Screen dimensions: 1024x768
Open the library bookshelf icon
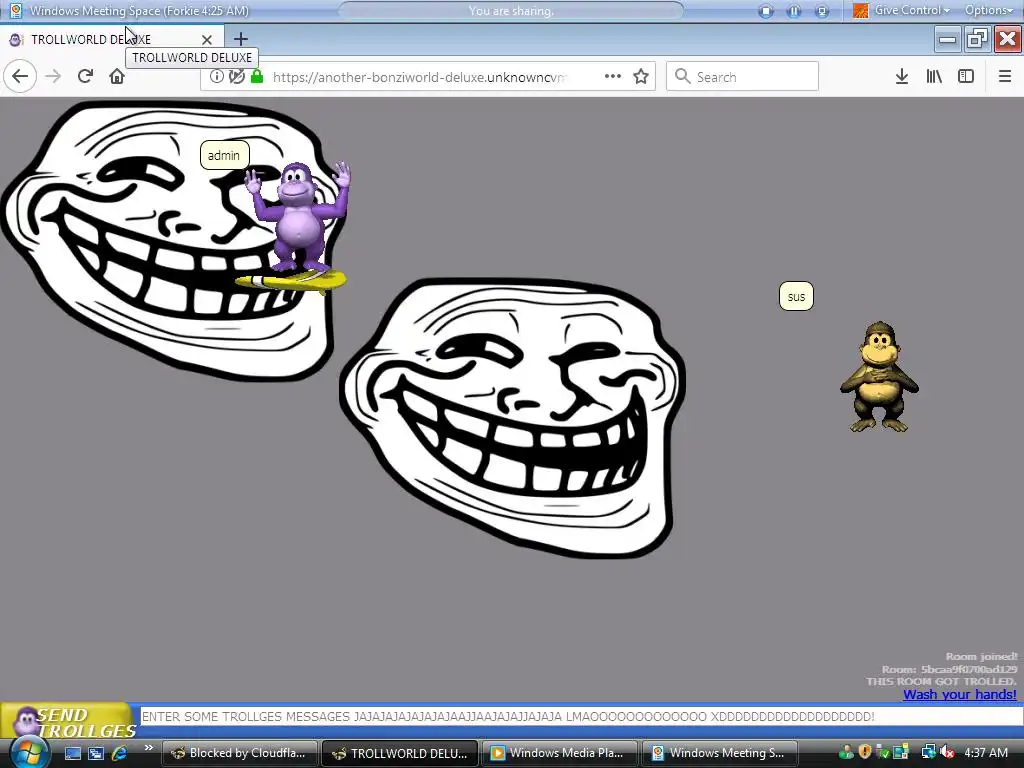pyautogui.click(x=934, y=76)
